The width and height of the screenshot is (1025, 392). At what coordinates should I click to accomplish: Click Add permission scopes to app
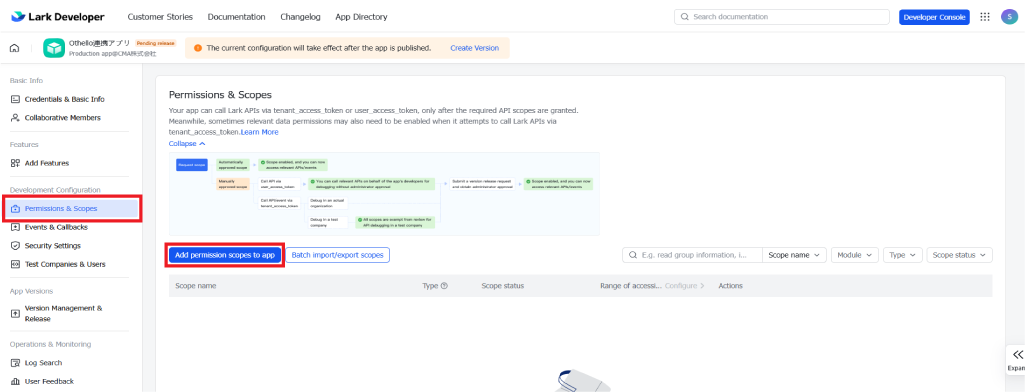tap(225, 255)
